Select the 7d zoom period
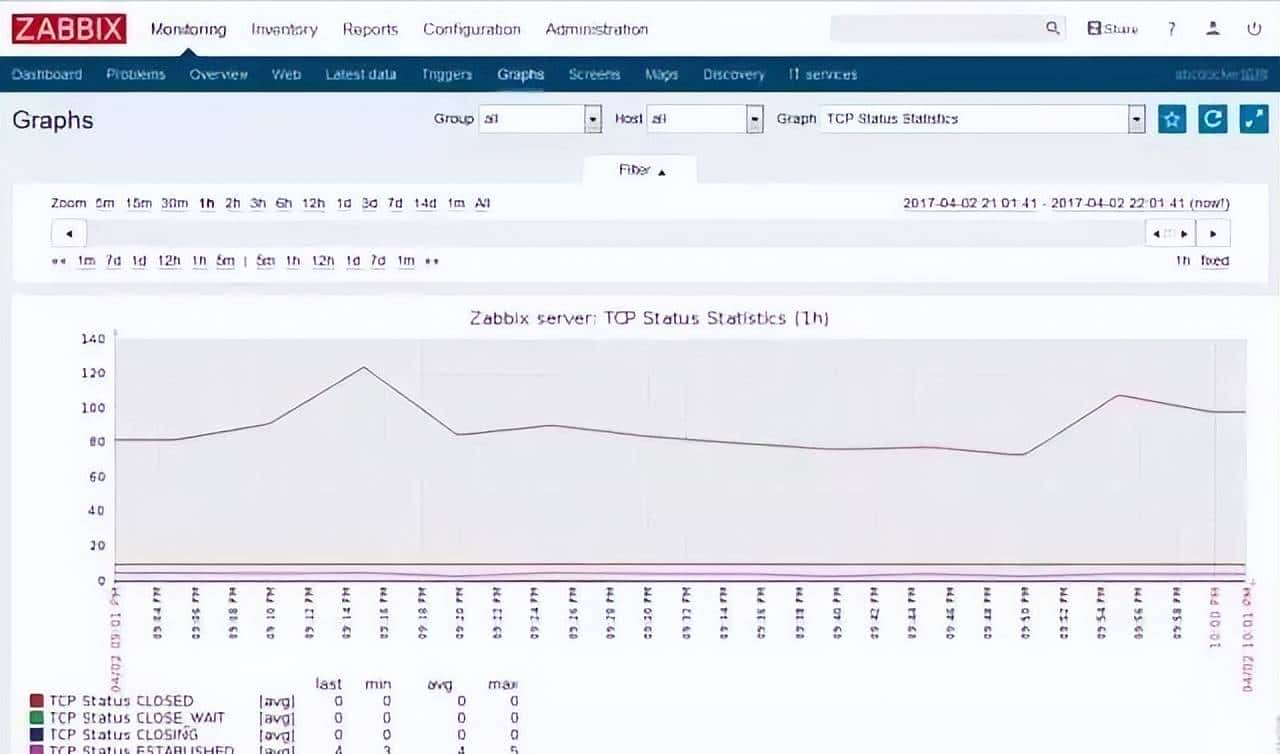The image size is (1280, 754). (x=395, y=203)
